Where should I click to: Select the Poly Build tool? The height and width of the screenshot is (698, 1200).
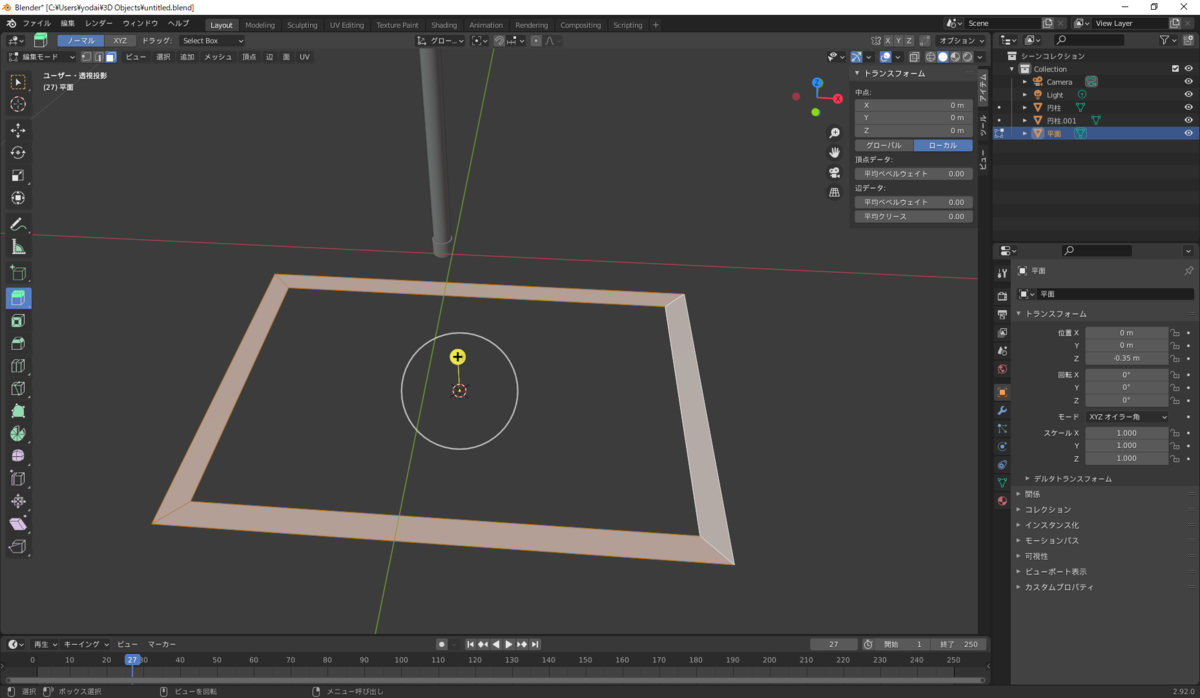point(18,411)
